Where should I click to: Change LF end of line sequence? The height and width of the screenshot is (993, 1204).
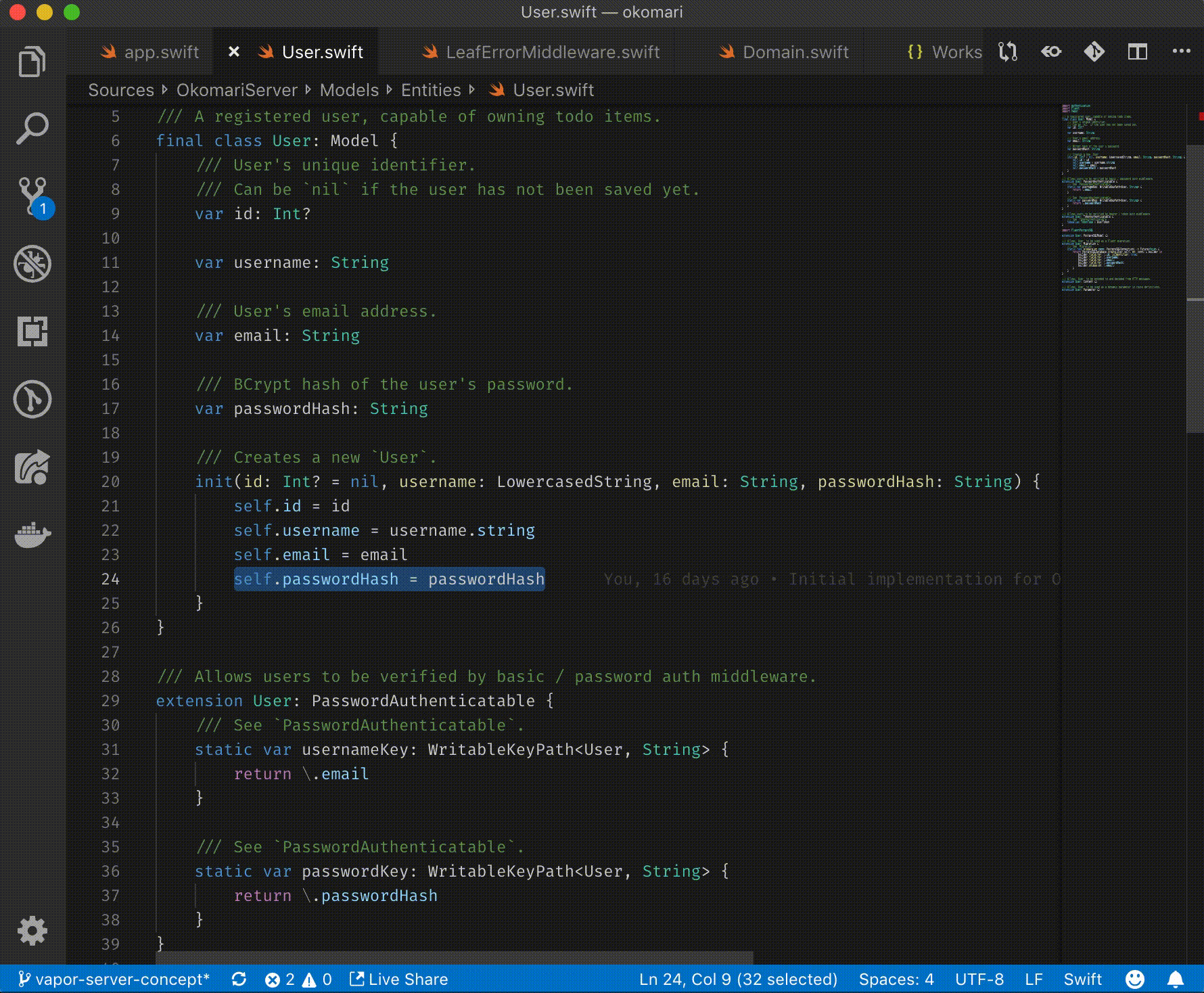coord(1034,979)
